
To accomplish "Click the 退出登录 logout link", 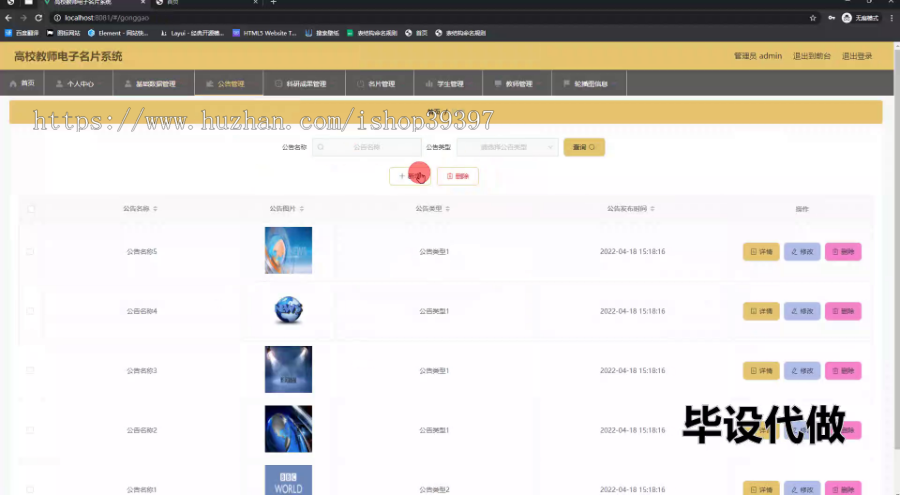I will tap(857, 56).
